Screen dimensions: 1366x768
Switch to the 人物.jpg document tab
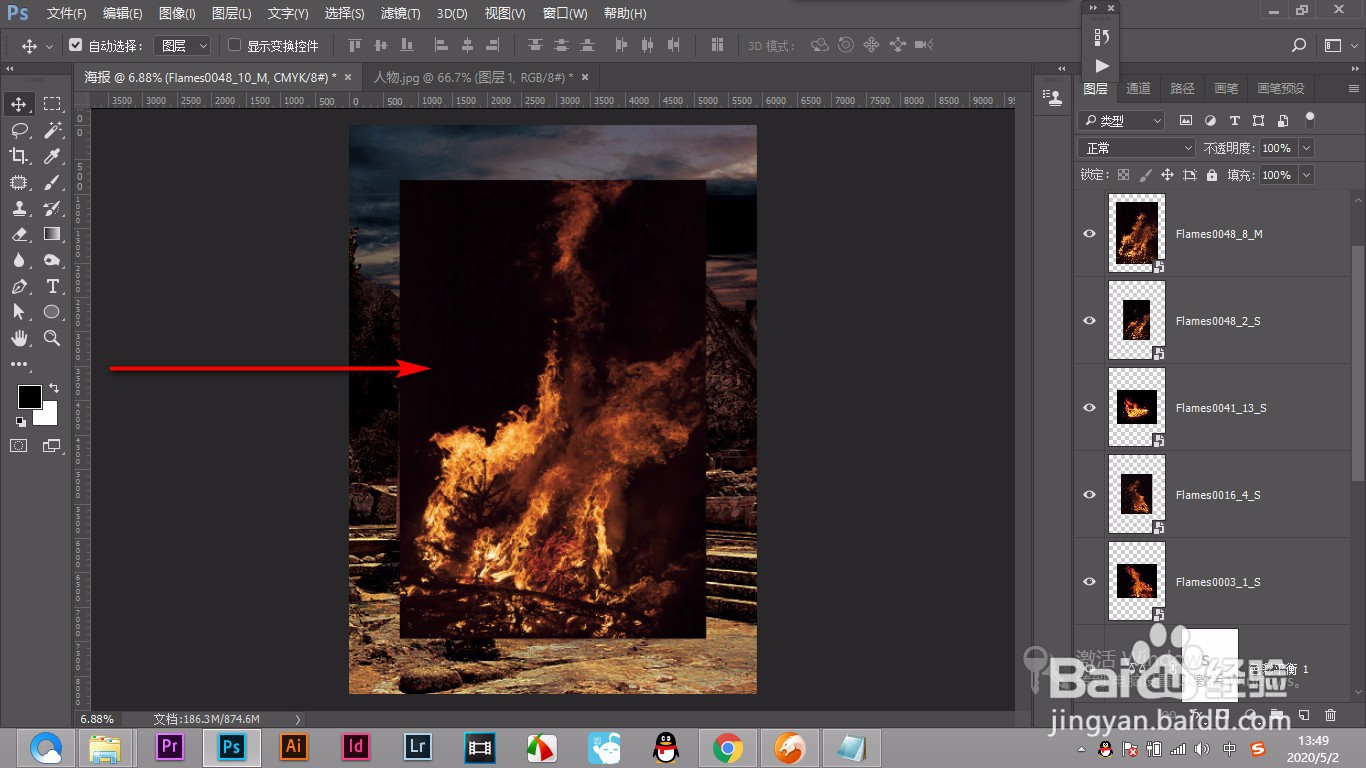(x=473, y=77)
